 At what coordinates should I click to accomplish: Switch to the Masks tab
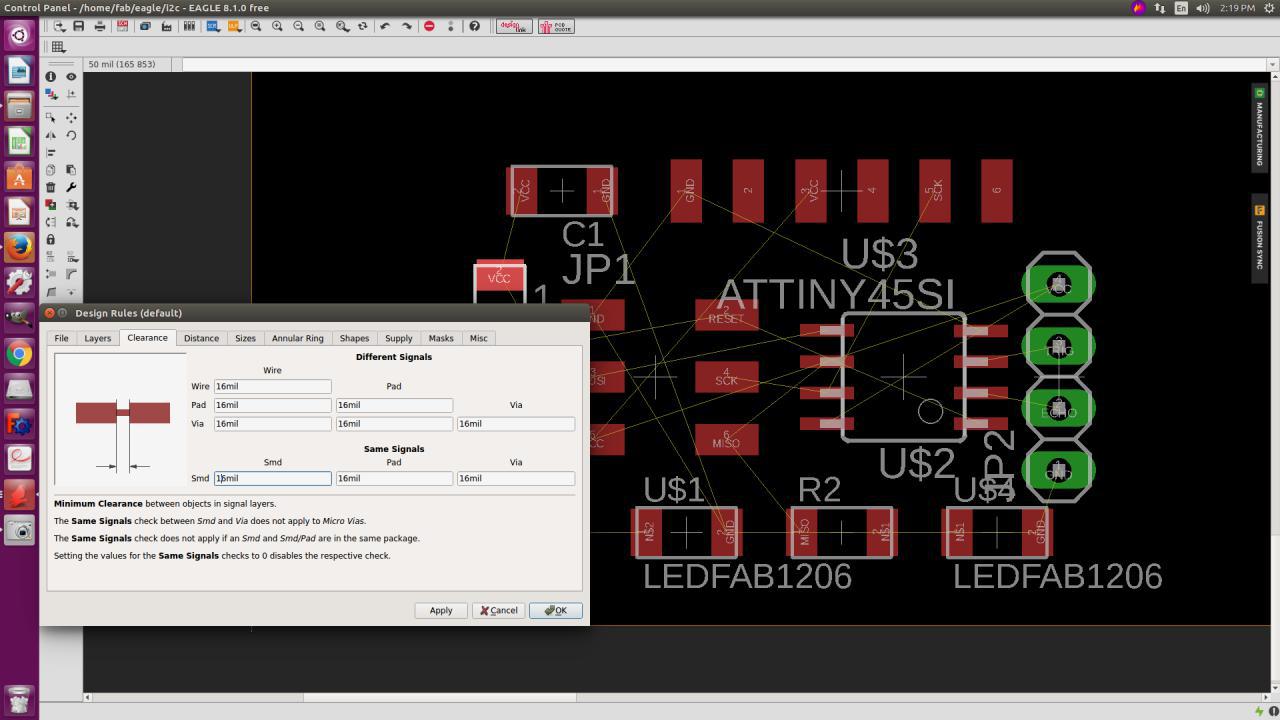point(441,338)
